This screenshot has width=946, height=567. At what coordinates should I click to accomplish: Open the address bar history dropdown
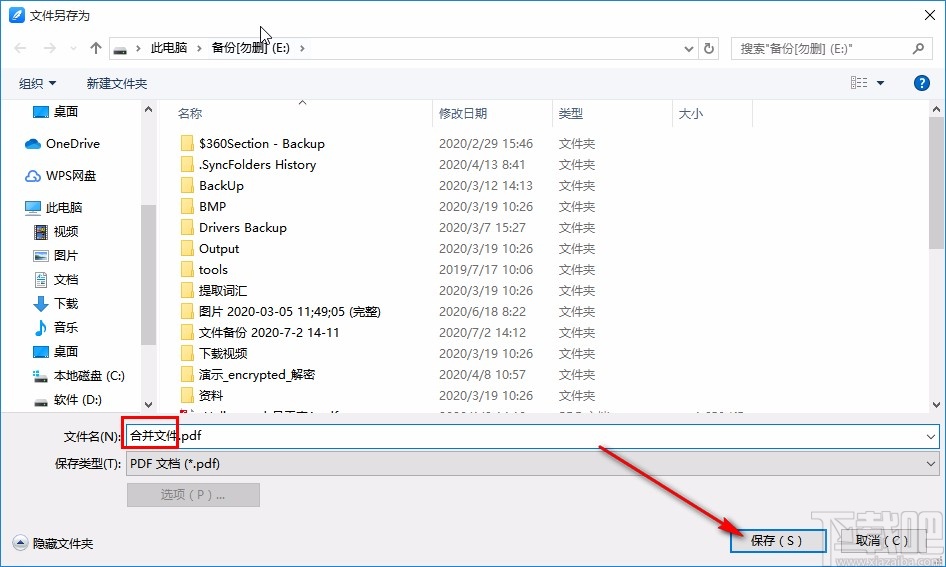pos(688,49)
